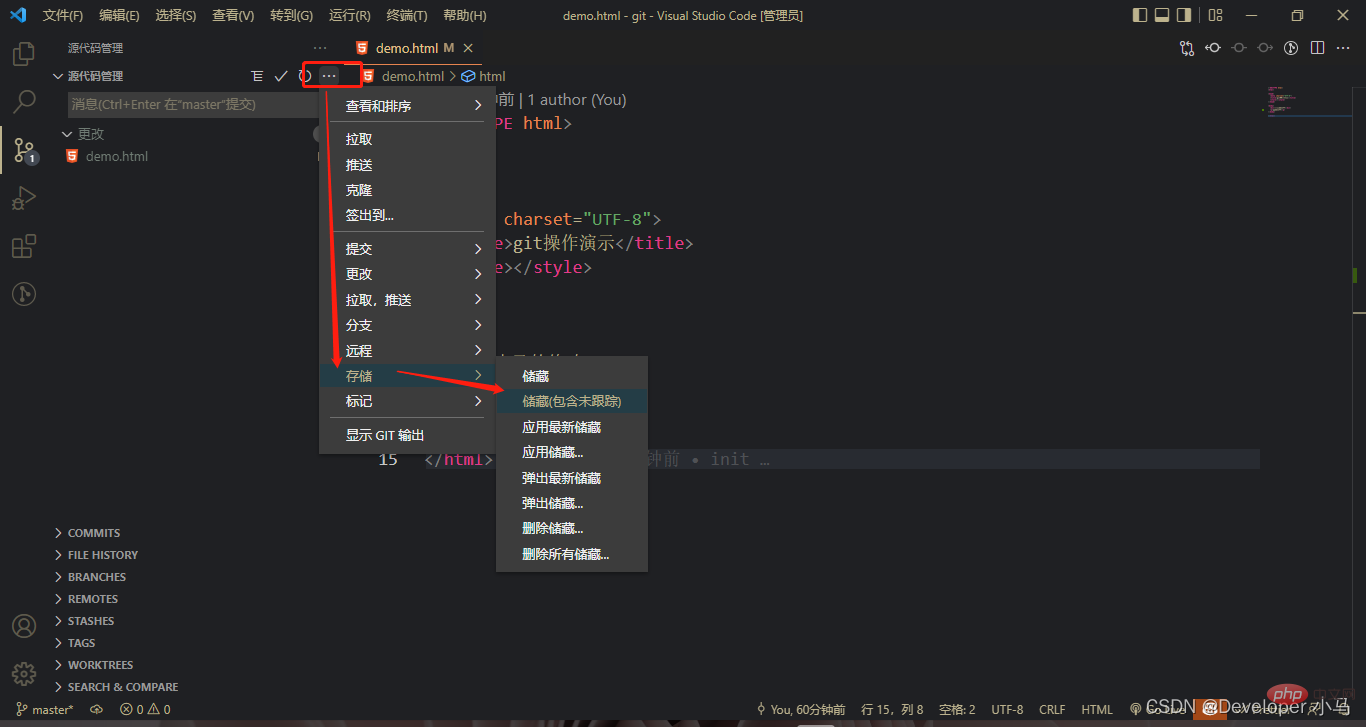Viewport: 1366px width, 727px height.
Task: Expand the COMMITS section
Action: tap(94, 533)
